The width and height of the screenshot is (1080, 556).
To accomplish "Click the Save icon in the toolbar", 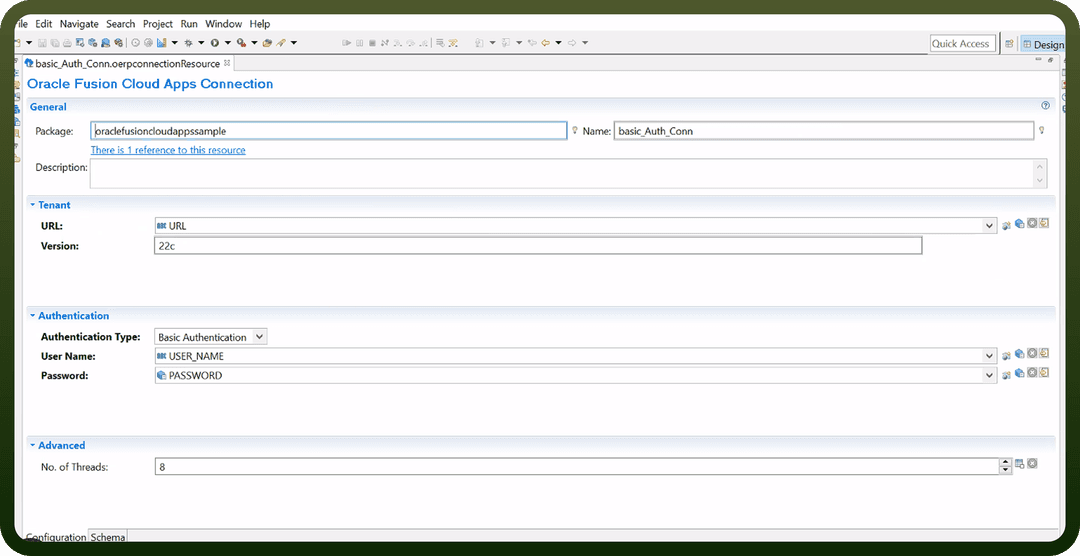I will pyautogui.click(x=42, y=43).
